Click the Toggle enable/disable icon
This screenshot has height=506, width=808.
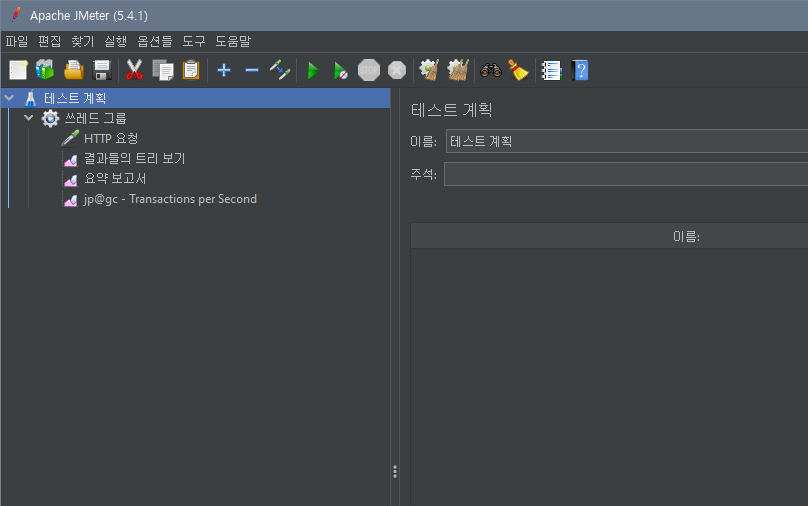(x=280, y=70)
